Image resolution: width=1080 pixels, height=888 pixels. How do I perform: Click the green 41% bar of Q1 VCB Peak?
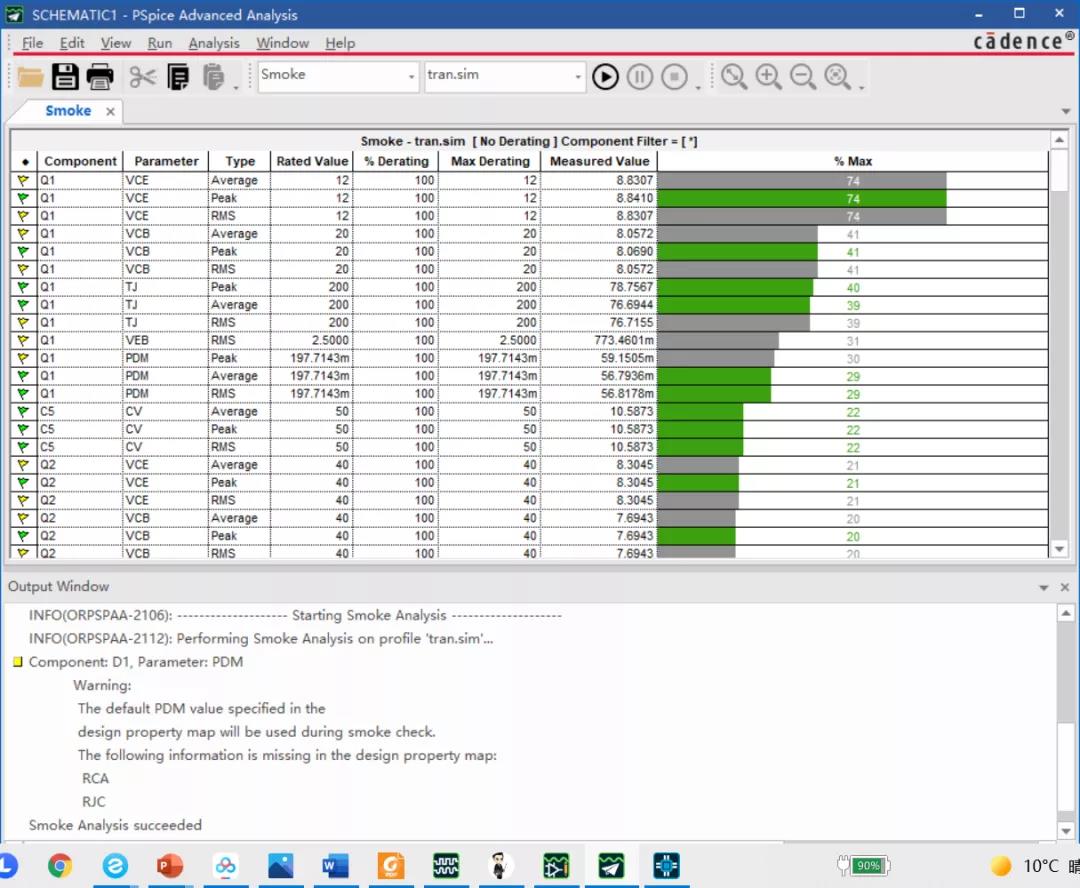pyautogui.click(x=738, y=251)
